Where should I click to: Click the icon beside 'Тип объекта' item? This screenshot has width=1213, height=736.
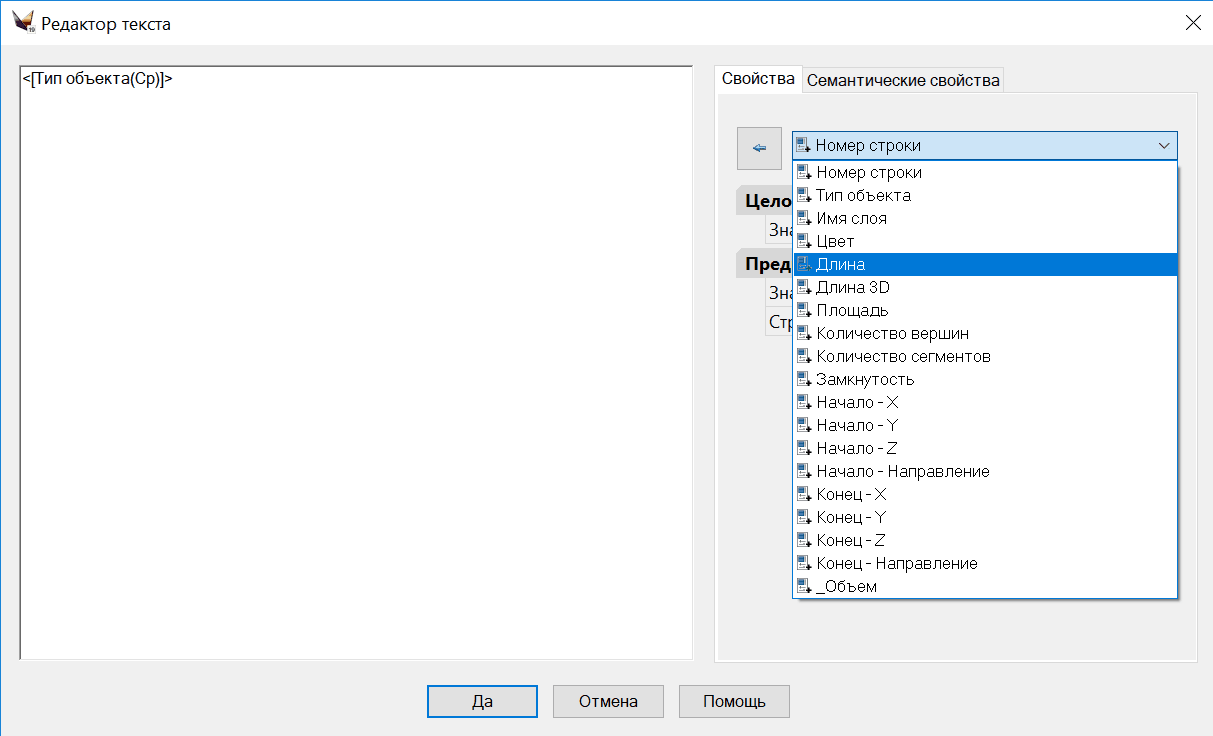803,196
